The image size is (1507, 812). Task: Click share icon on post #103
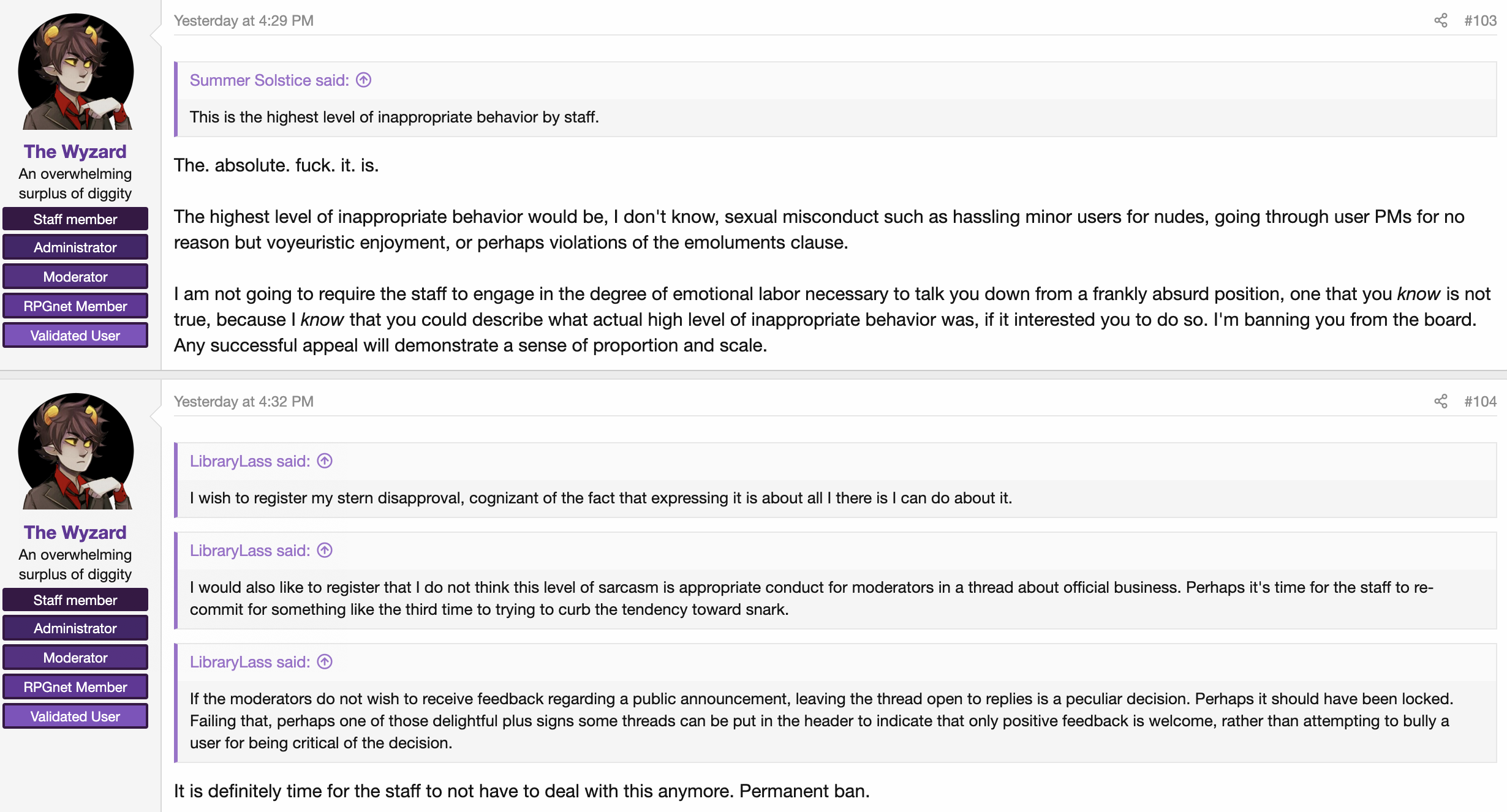1440,21
